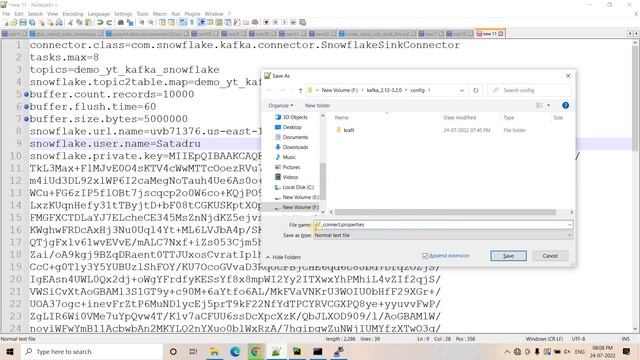The image size is (640, 360).
Task: Open the Search menu
Action: click(x=35, y=14)
